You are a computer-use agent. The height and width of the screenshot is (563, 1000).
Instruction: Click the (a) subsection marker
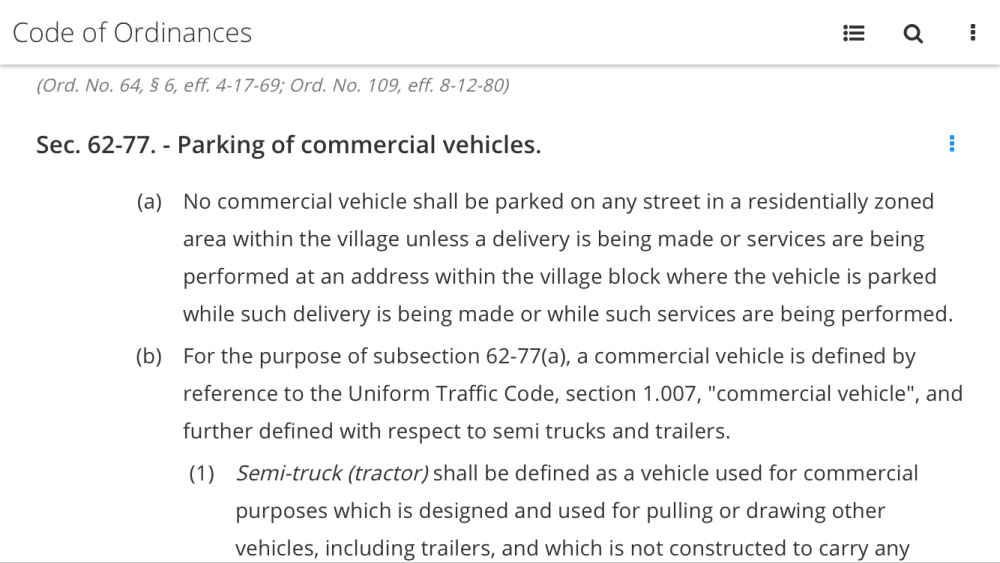coord(149,201)
